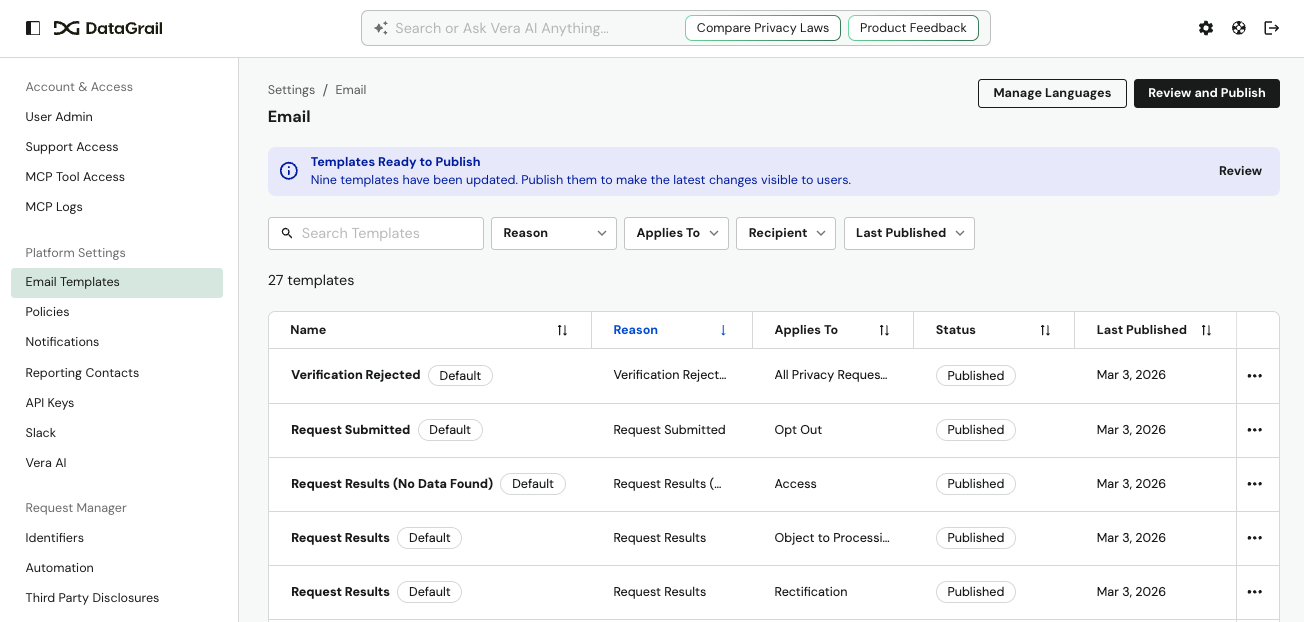This screenshot has height=622, width=1304.
Task: Select Email Templates in the sidebar
Action: [x=72, y=282]
